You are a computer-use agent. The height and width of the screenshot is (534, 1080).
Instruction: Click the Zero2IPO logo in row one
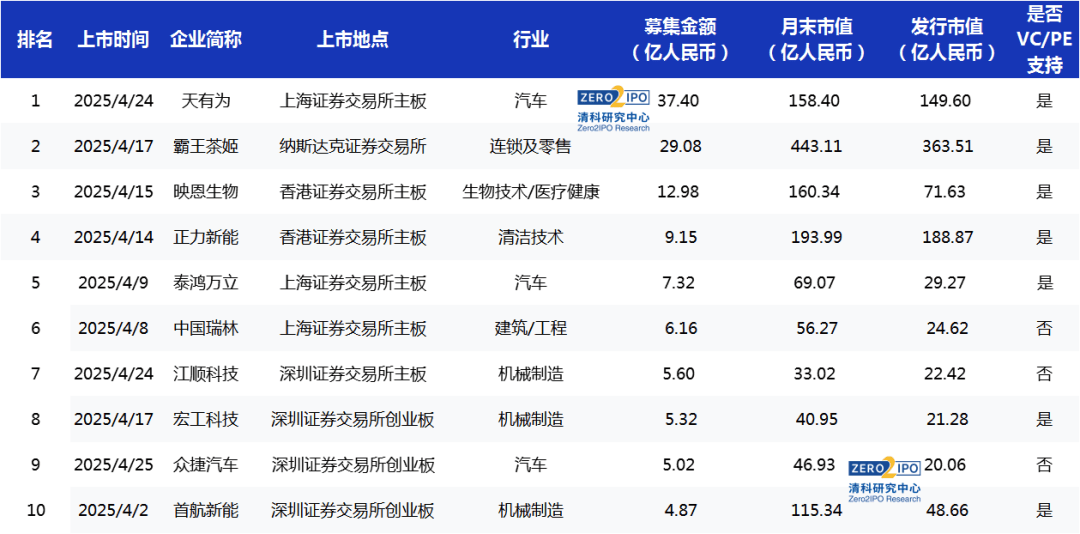[x=613, y=111]
